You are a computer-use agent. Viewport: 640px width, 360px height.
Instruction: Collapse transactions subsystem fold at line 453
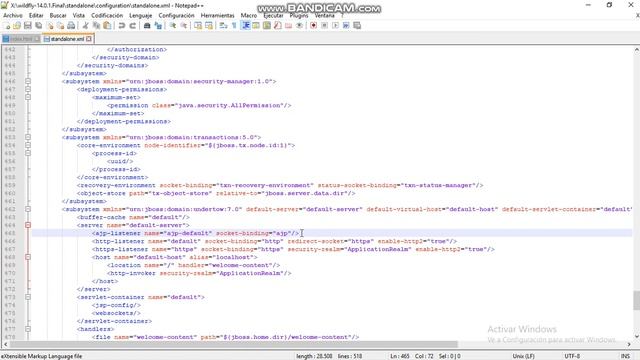pyautogui.click(x=28, y=137)
